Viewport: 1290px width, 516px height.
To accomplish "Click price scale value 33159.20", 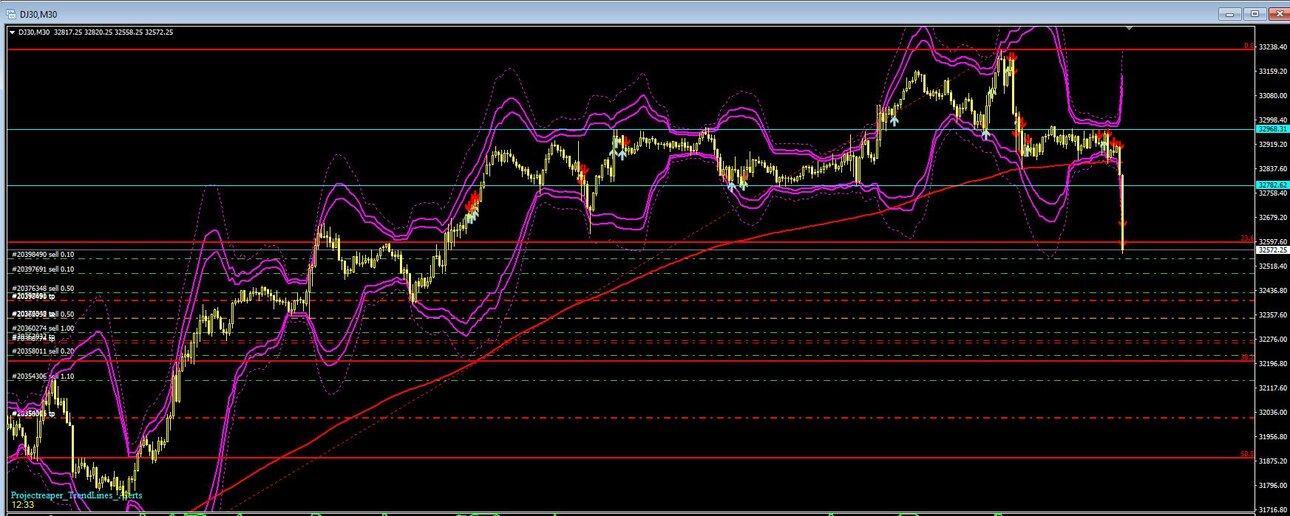I will (x=1272, y=71).
